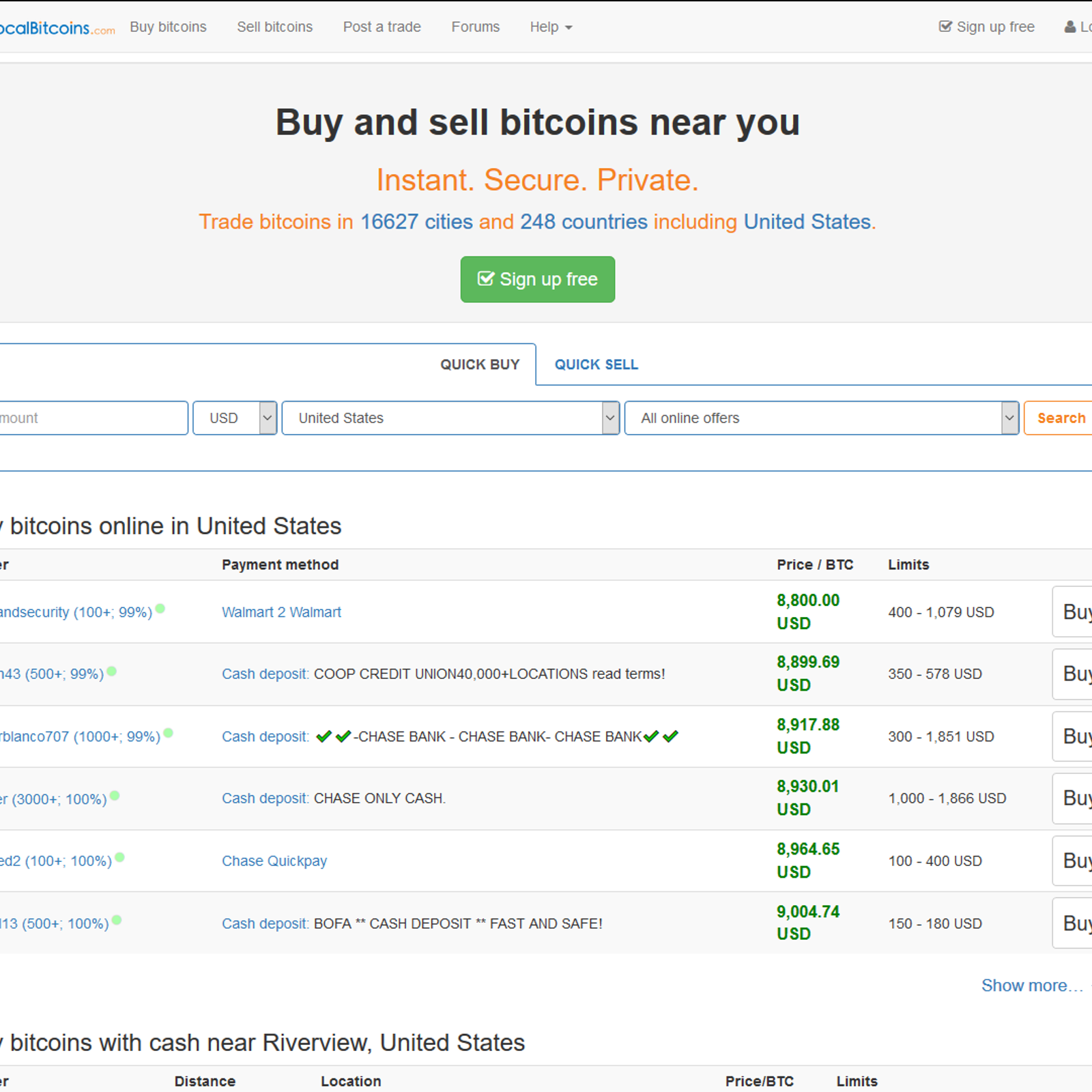Click the green Sign up free button
The height and width of the screenshot is (1092, 1092).
pyautogui.click(x=538, y=279)
